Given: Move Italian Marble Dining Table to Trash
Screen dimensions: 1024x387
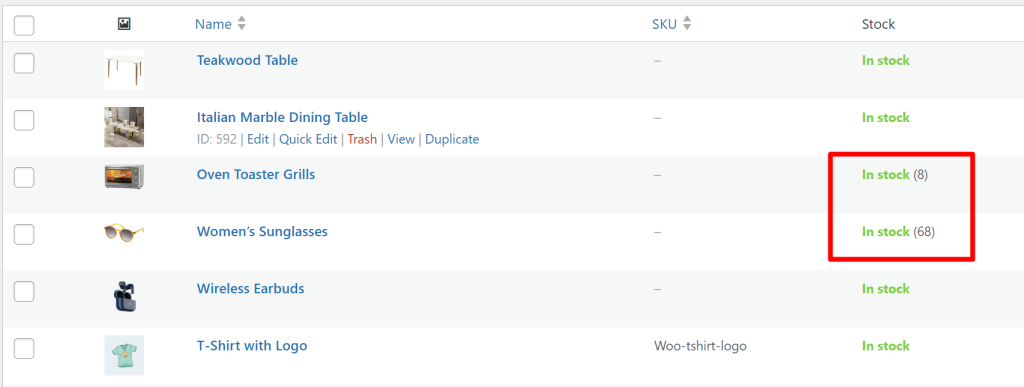Looking at the screenshot, I should (362, 139).
